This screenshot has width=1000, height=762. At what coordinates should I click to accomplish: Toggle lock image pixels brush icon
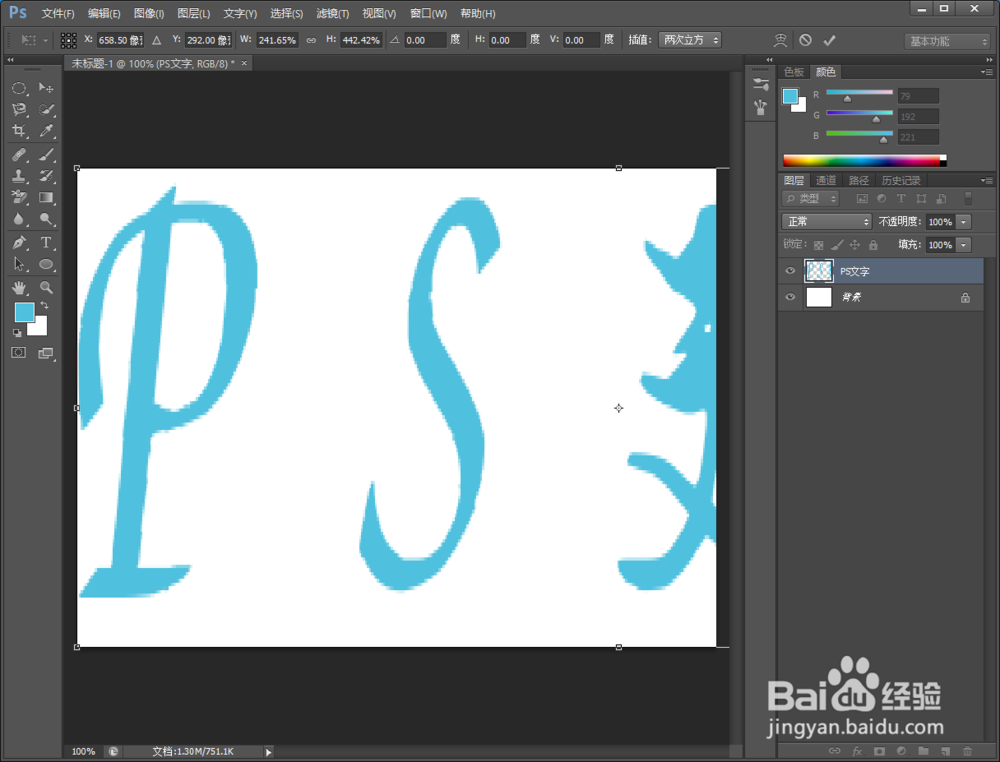tap(837, 245)
